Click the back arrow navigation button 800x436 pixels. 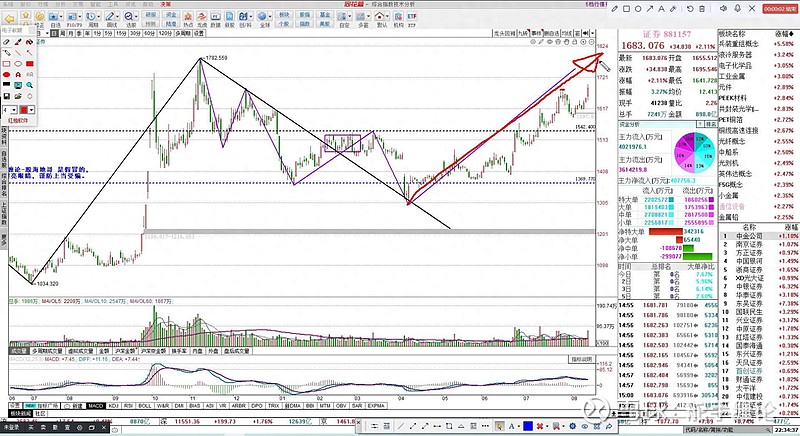(7, 18)
